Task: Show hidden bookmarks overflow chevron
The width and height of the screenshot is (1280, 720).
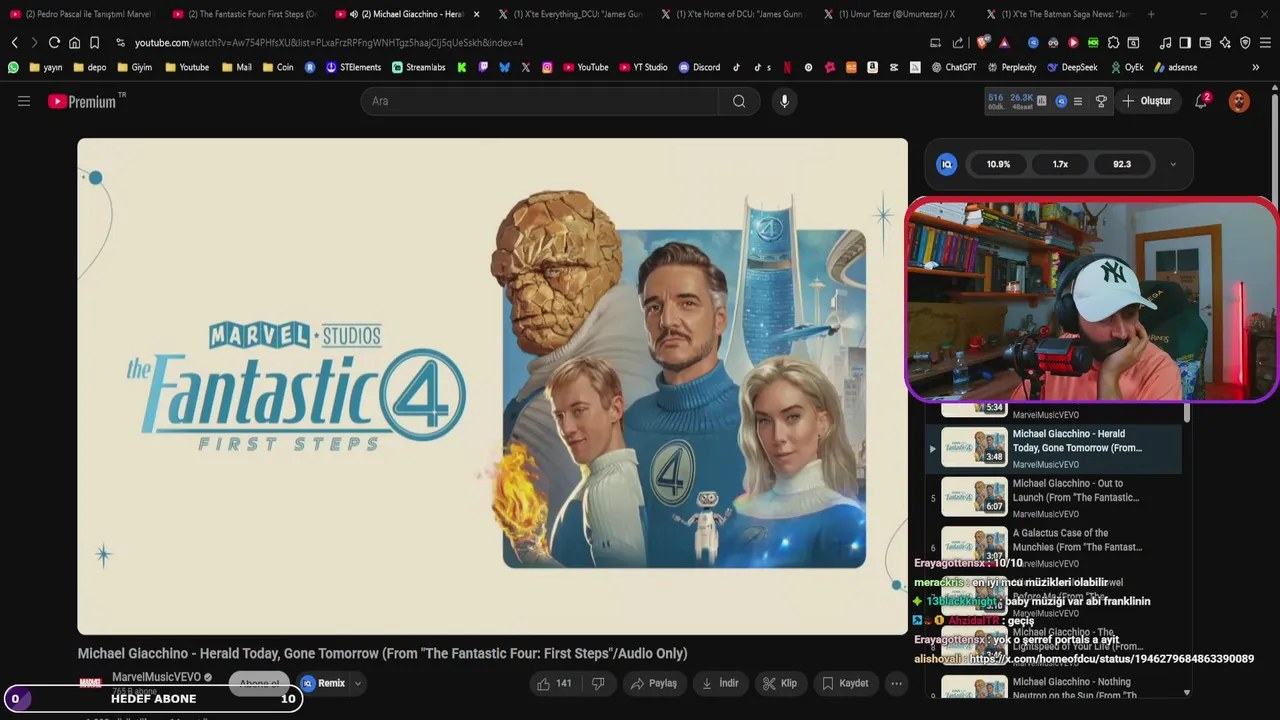Action: [1256, 67]
